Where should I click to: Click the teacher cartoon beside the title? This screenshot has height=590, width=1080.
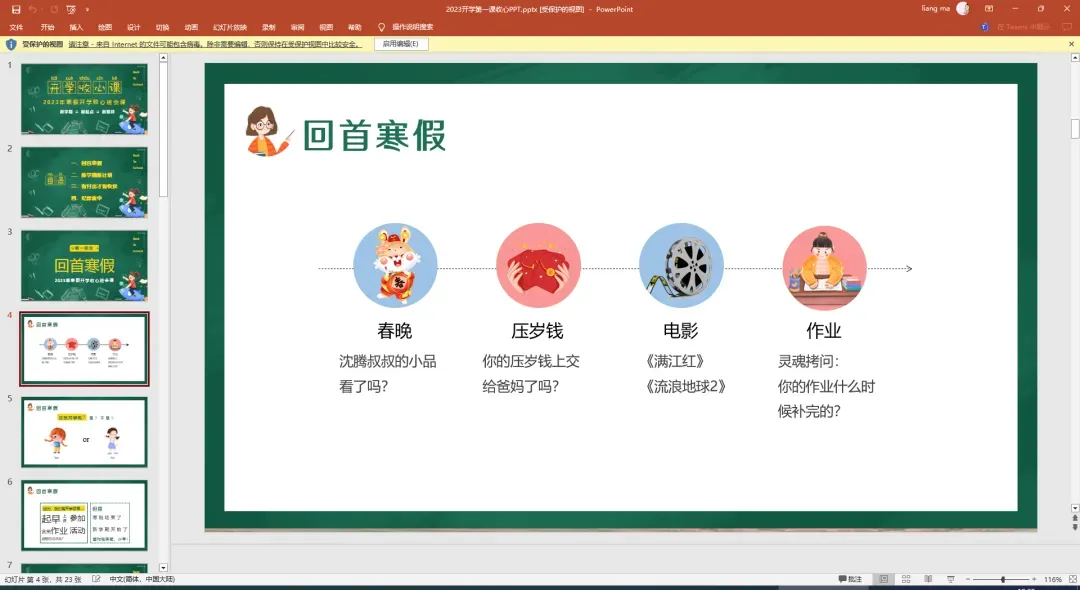tap(268, 131)
